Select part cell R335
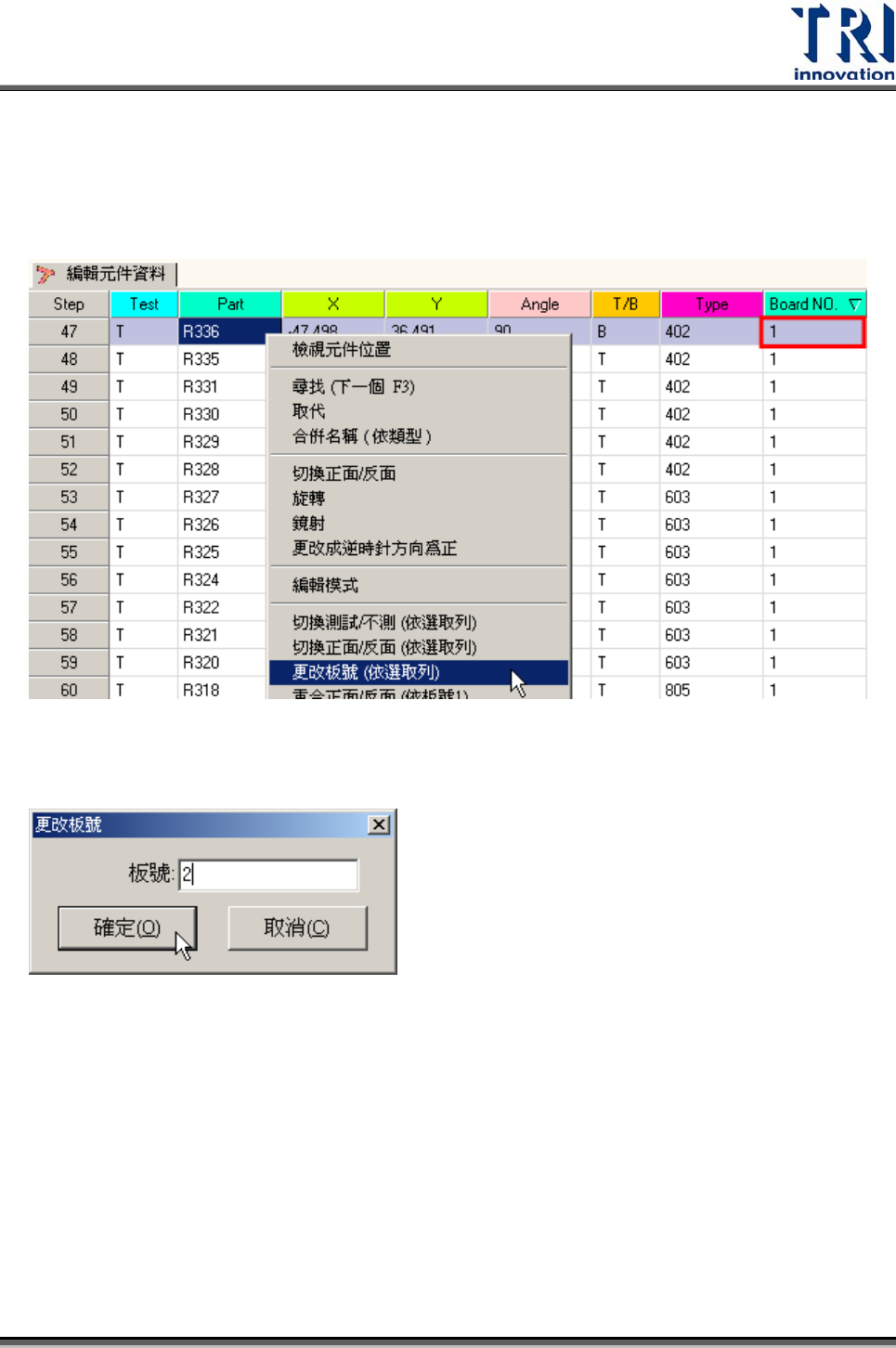This screenshot has width=896, height=1348. tap(223, 359)
